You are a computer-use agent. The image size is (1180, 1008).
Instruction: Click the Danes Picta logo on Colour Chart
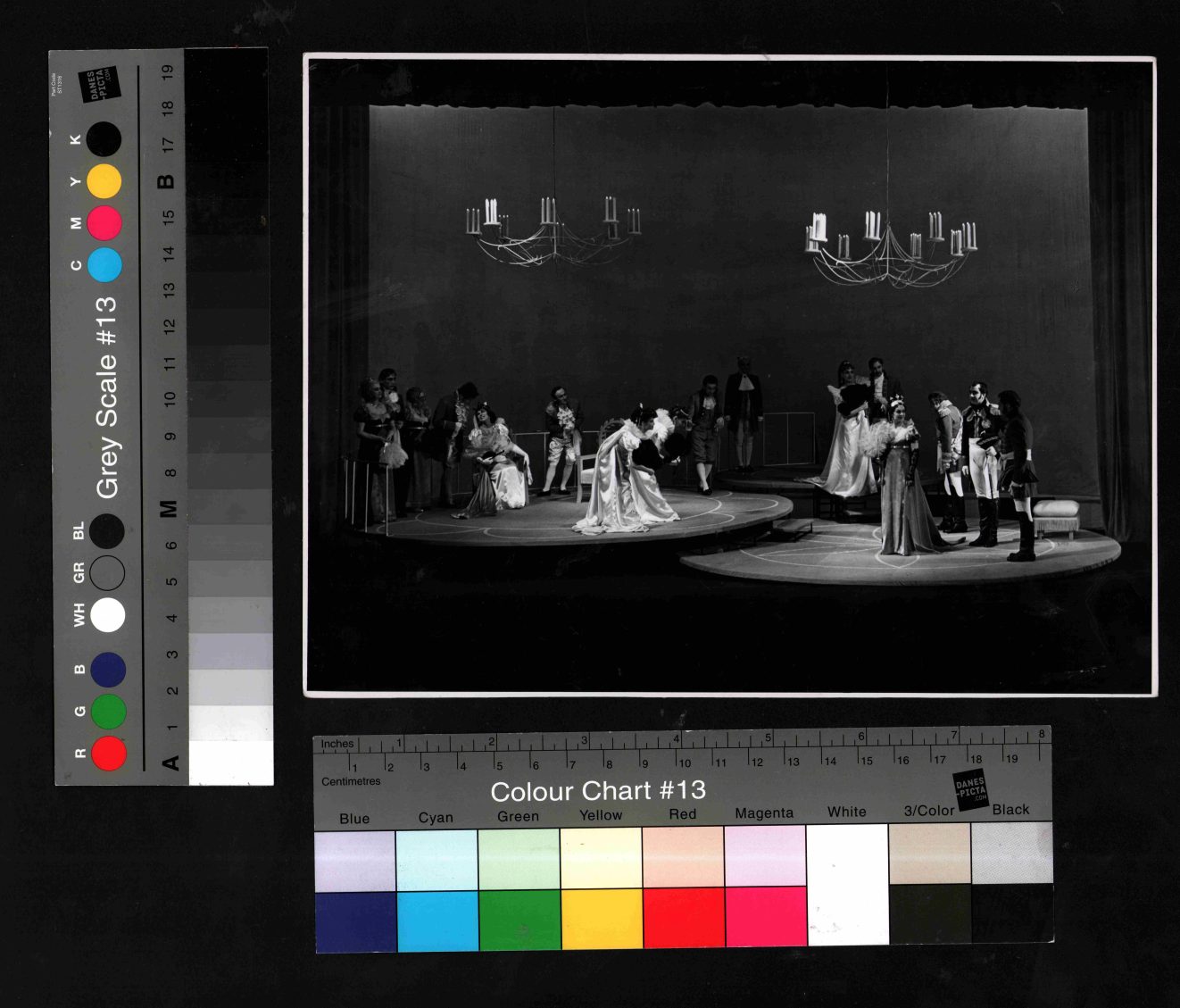971,789
